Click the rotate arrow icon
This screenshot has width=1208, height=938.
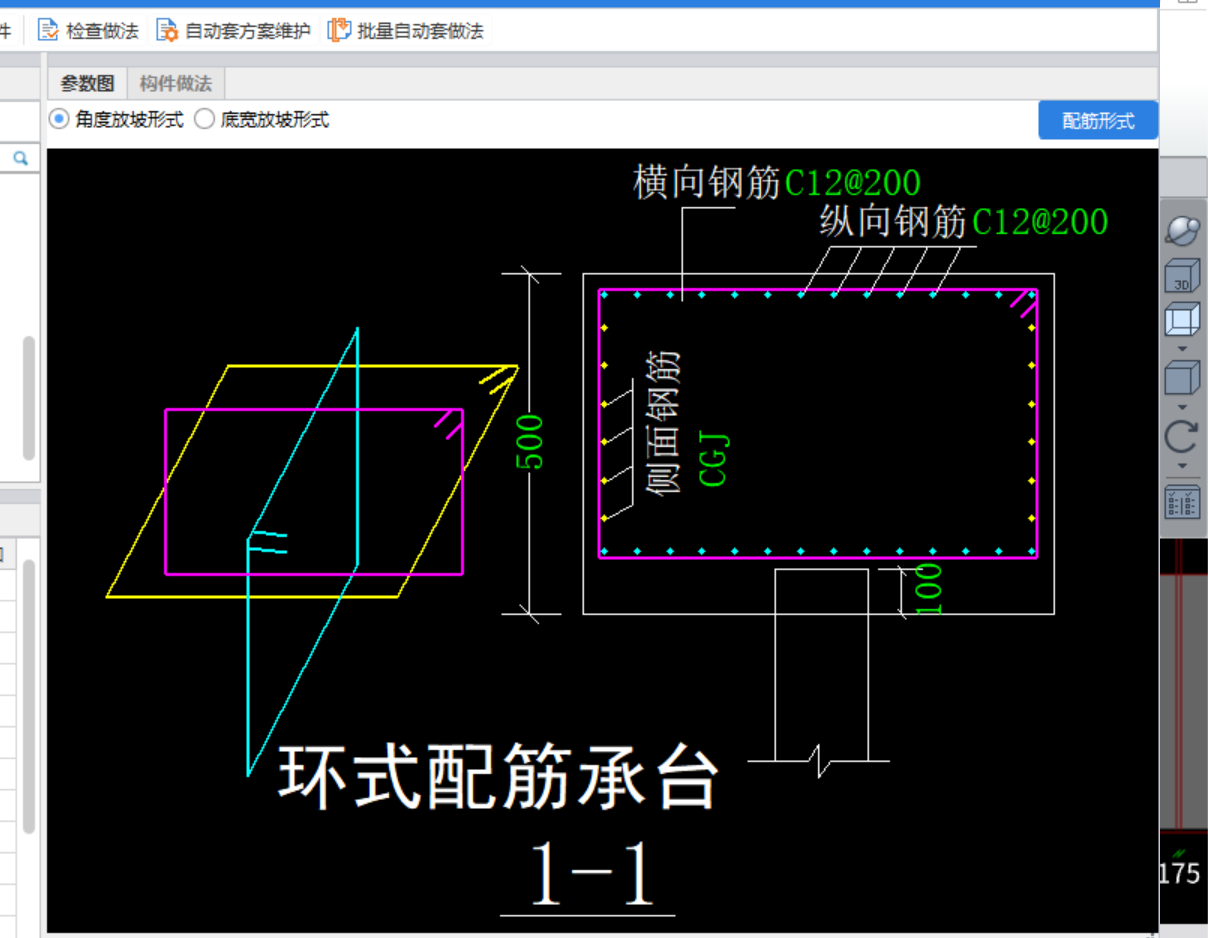pos(1182,438)
